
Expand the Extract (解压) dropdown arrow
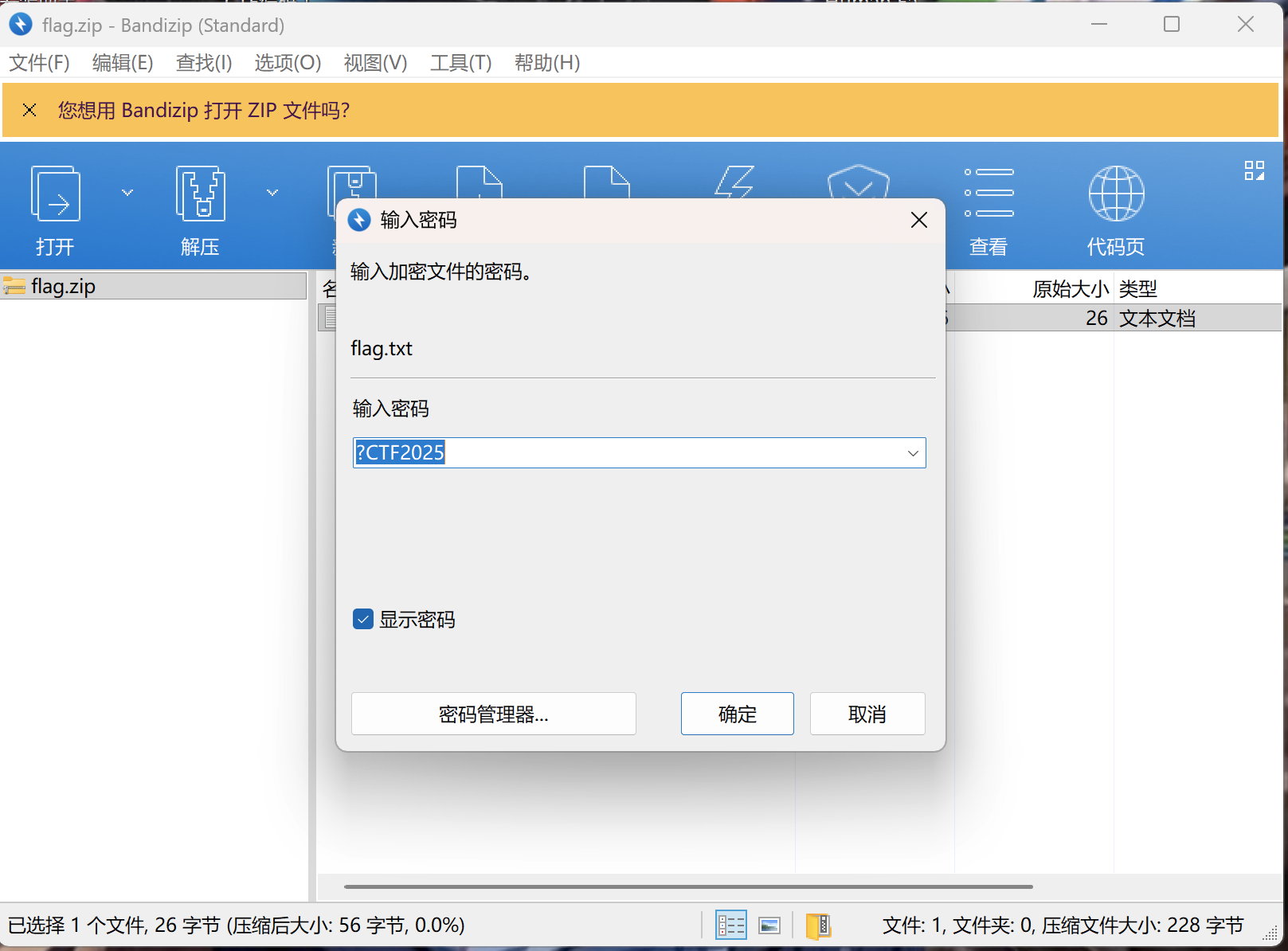[x=272, y=193]
